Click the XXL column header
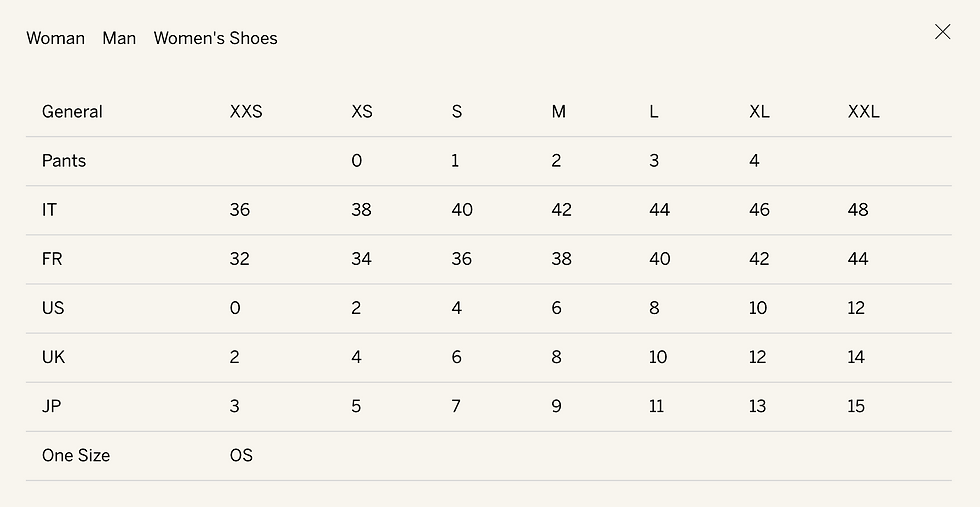Viewport: 980px width, 507px height. [x=864, y=112]
